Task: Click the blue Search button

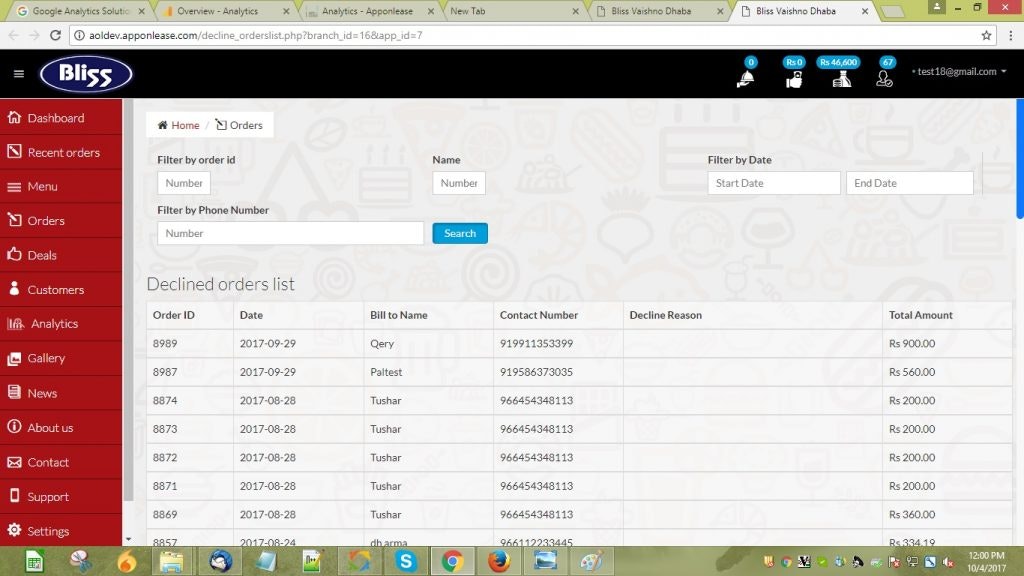Action: 460,233
